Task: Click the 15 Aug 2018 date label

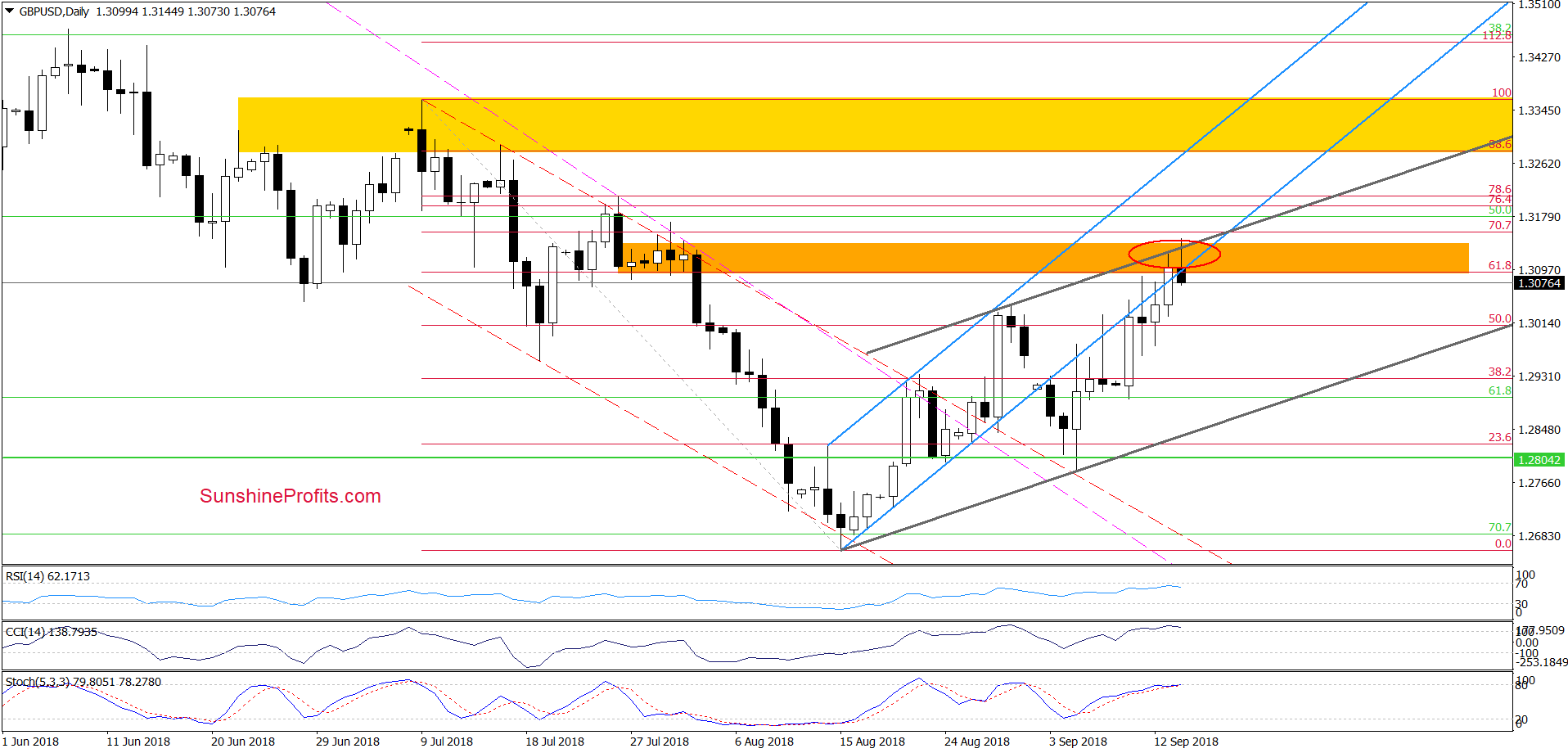Action: (872, 742)
